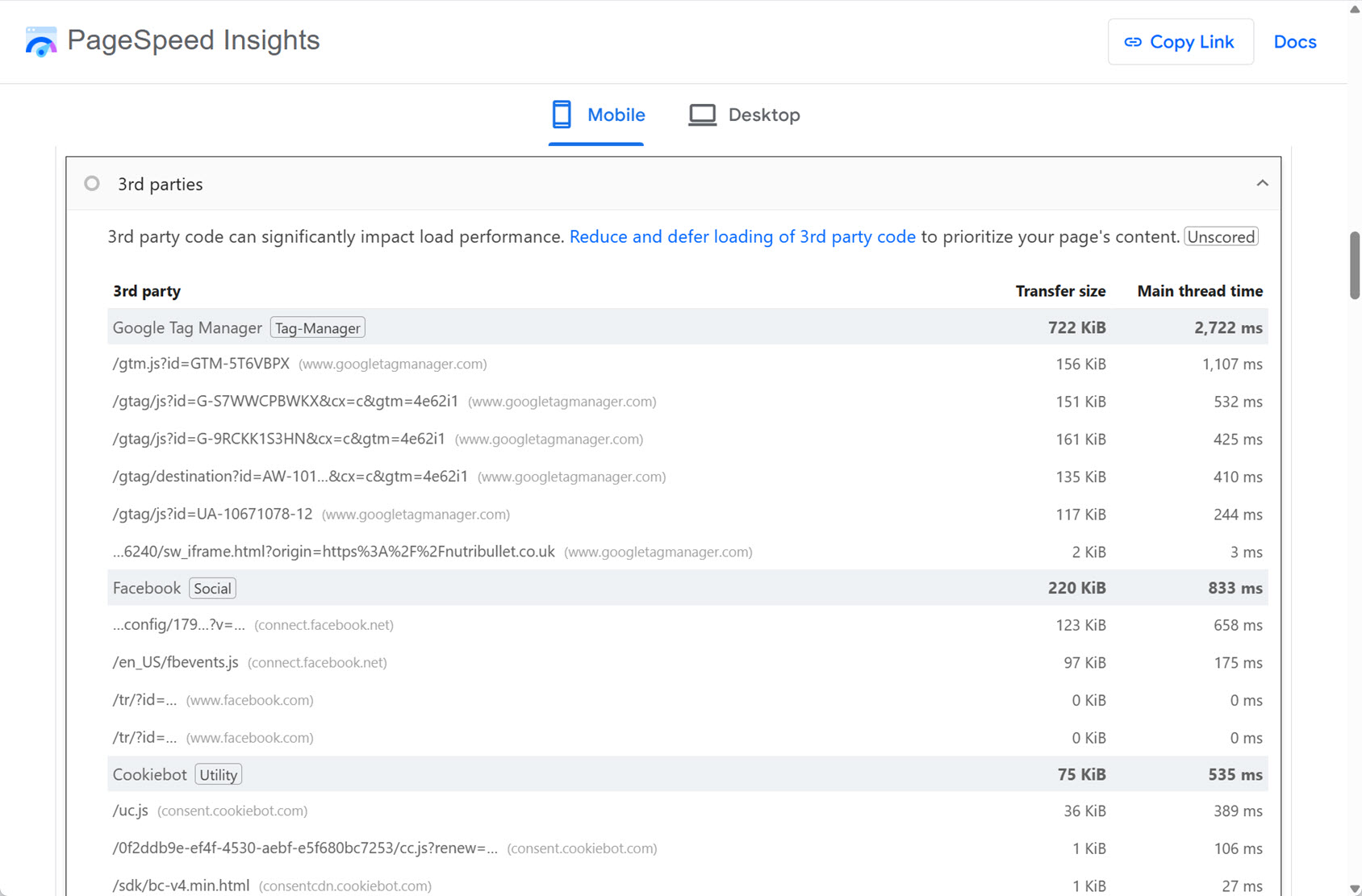Switch to the Mobile tab
1362x896 pixels.
click(x=616, y=114)
